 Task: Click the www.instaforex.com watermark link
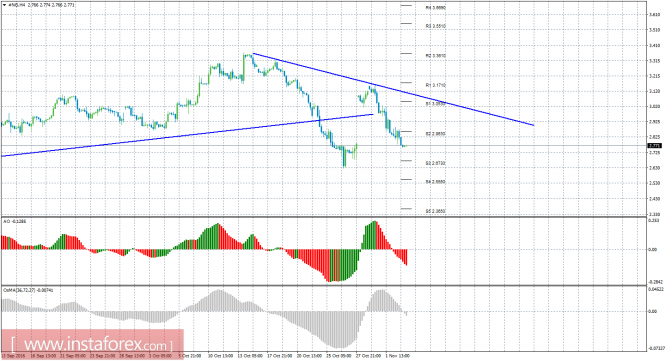(x=92, y=344)
